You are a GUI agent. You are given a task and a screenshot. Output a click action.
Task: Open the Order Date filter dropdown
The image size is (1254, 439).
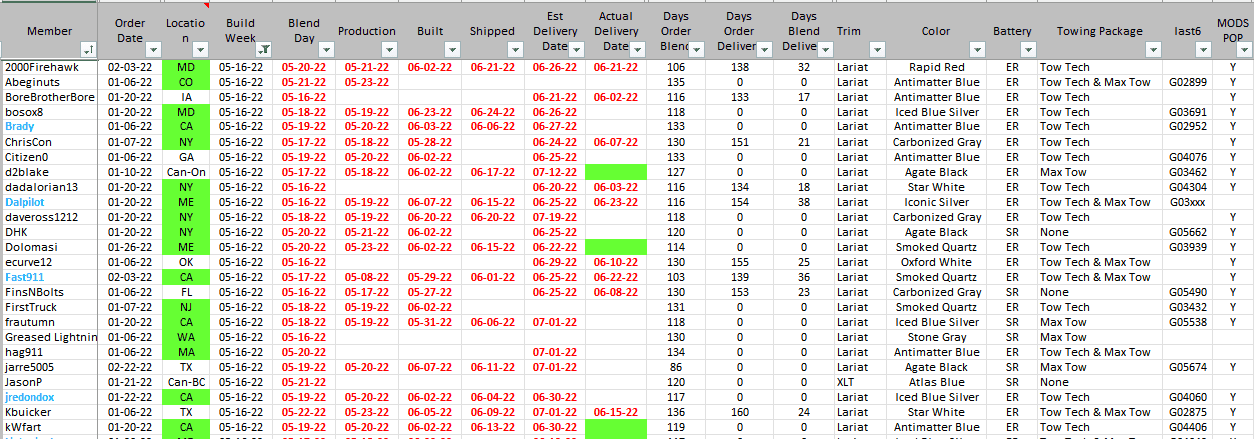(x=153, y=49)
